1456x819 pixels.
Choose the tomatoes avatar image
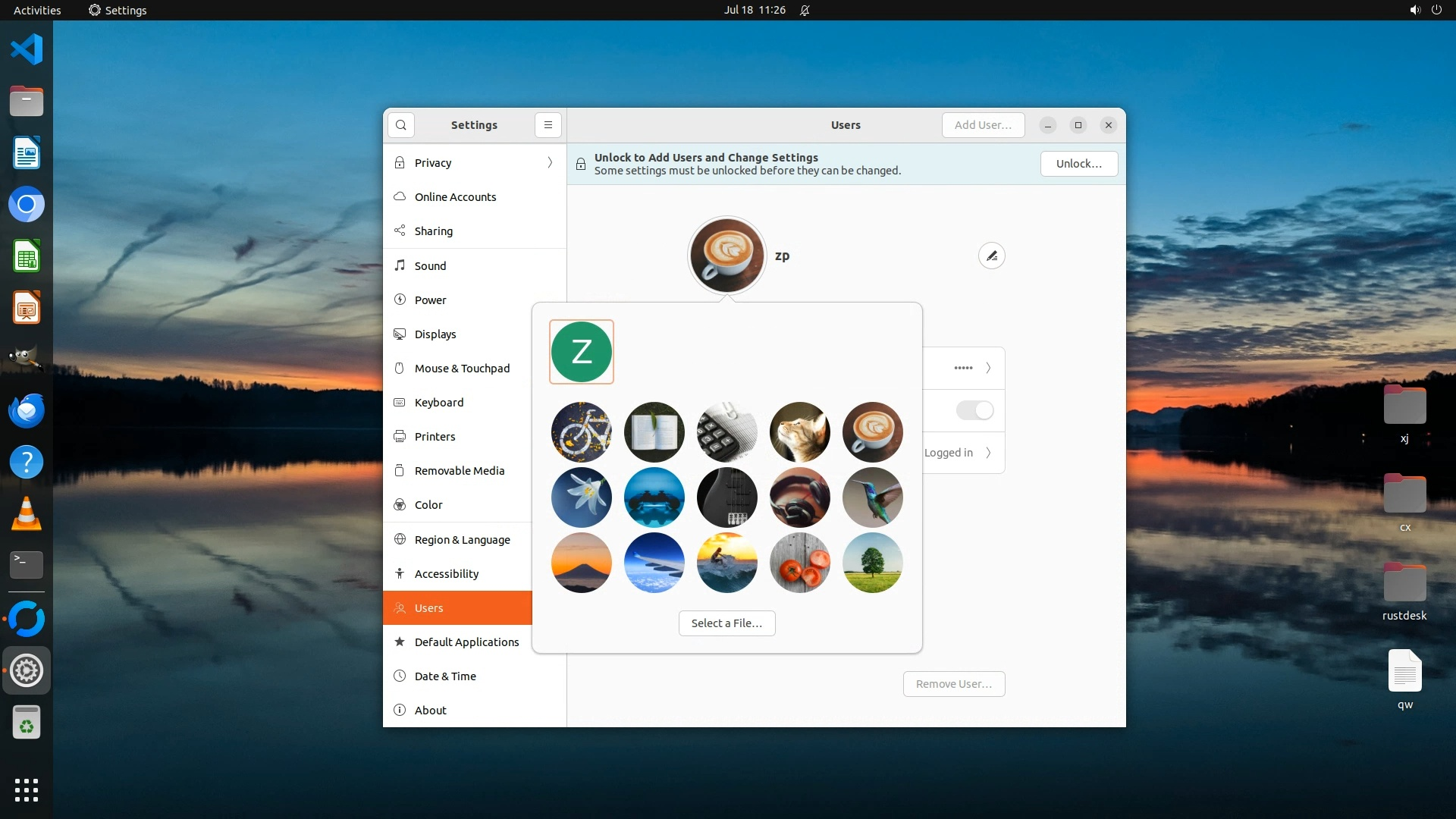[x=799, y=563]
